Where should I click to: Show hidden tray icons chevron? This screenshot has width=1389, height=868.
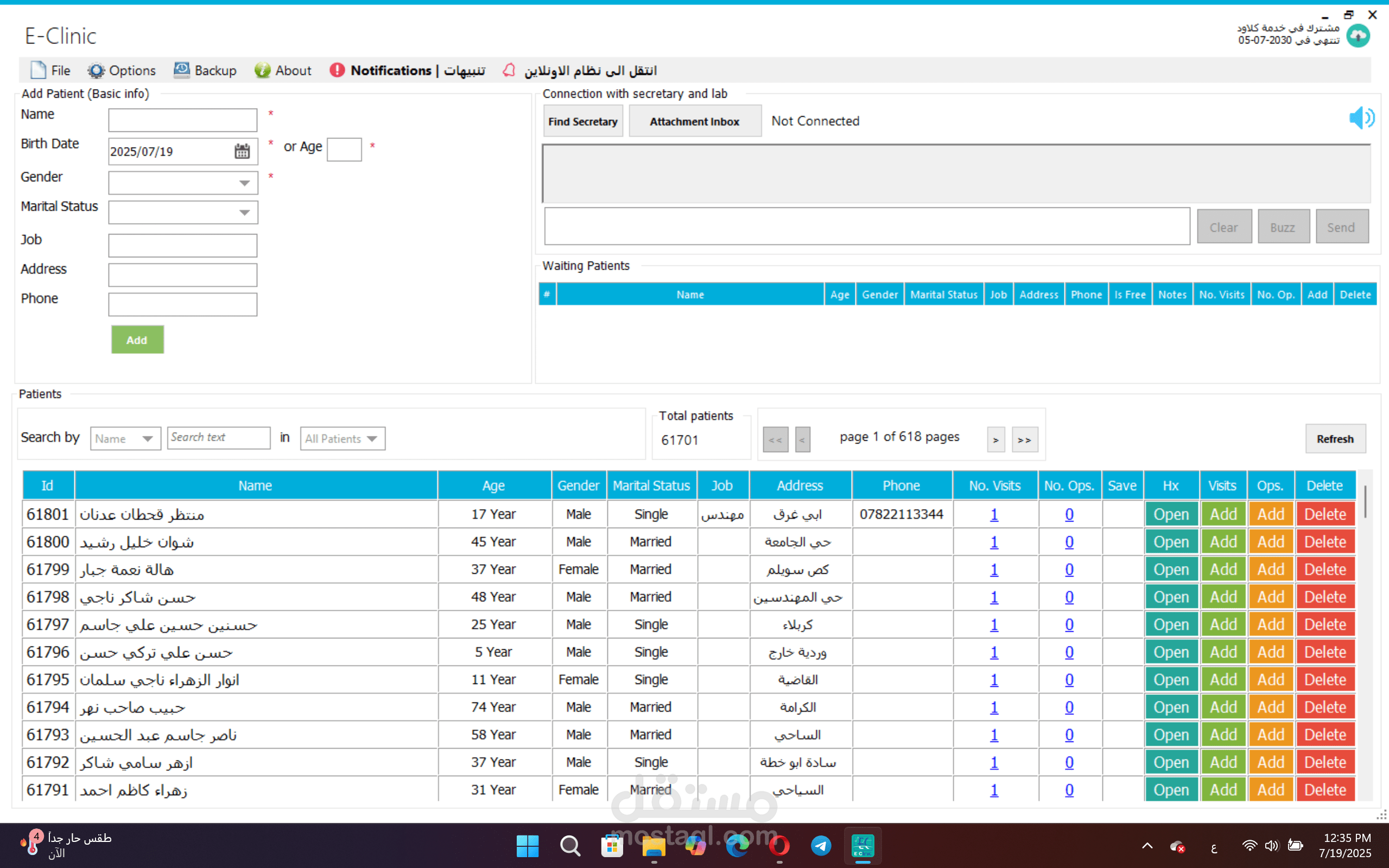pyautogui.click(x=1147, y=846)
